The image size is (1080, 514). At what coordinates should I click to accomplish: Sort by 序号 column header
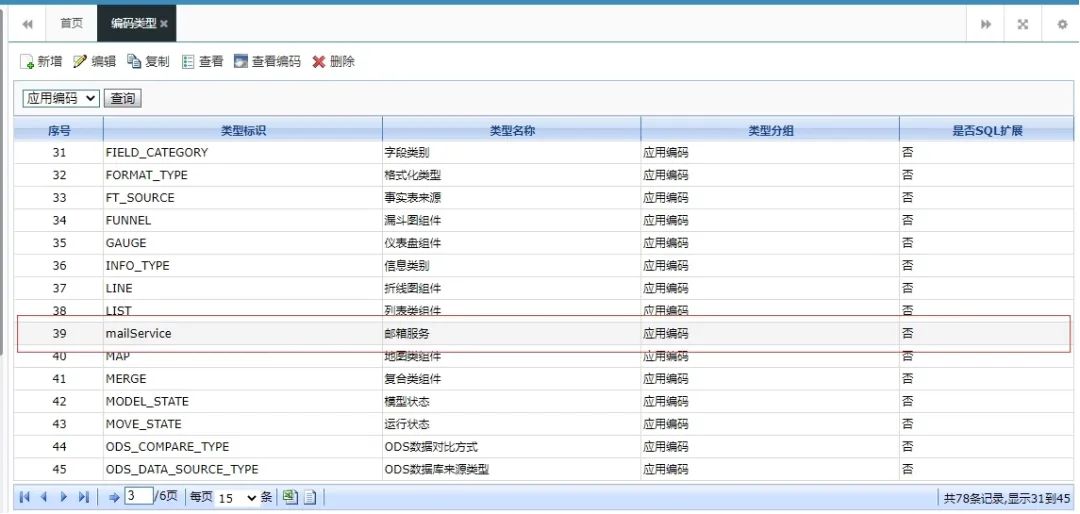point(59,130)
